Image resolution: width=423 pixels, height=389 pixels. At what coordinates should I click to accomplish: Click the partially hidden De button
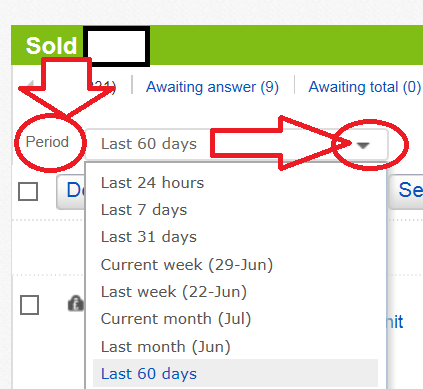tap(71, 192)
